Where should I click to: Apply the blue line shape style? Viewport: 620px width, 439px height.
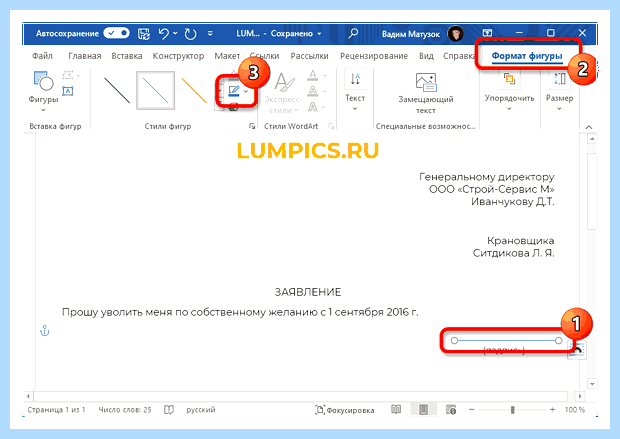(155, 91)
